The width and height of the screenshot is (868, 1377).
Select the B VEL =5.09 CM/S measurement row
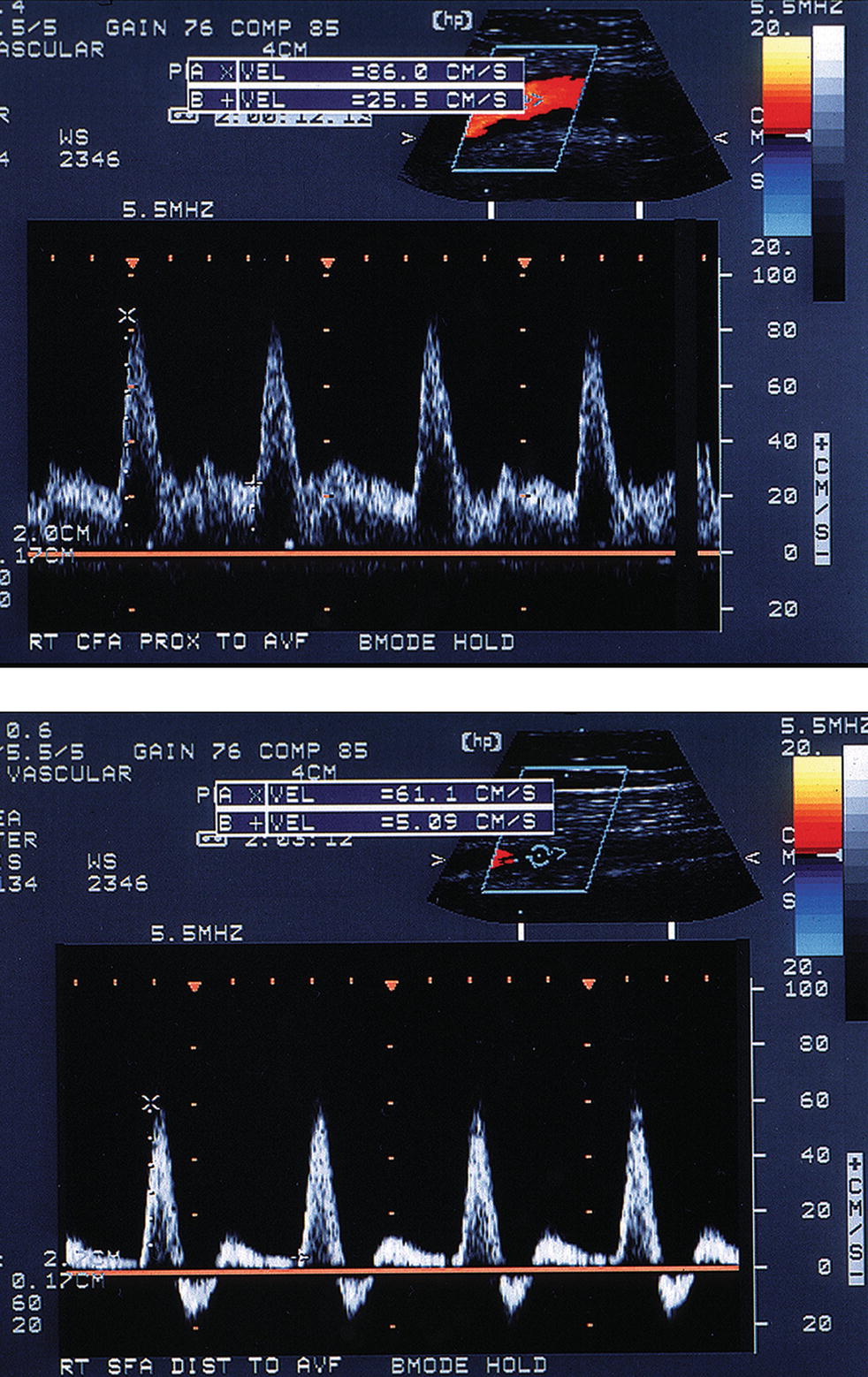385,822
